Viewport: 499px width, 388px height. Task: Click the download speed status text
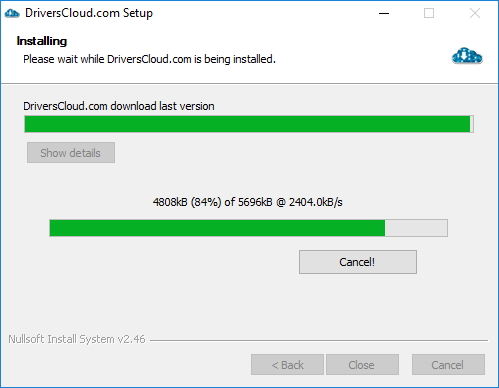pos(248,202)
